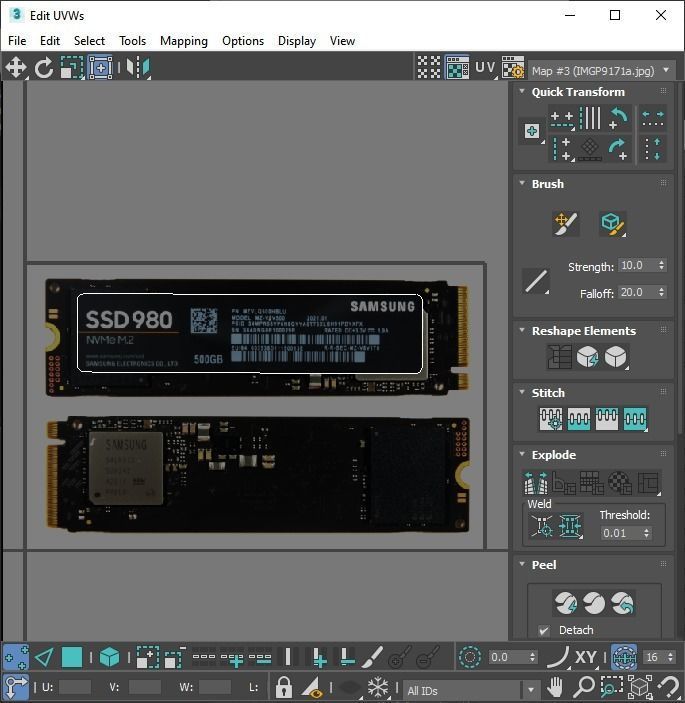This screenshot has height=703, width=685.
Task: Click the Mirror Horizontal tool
Action: pyautogui.click(x=138, y=68)
